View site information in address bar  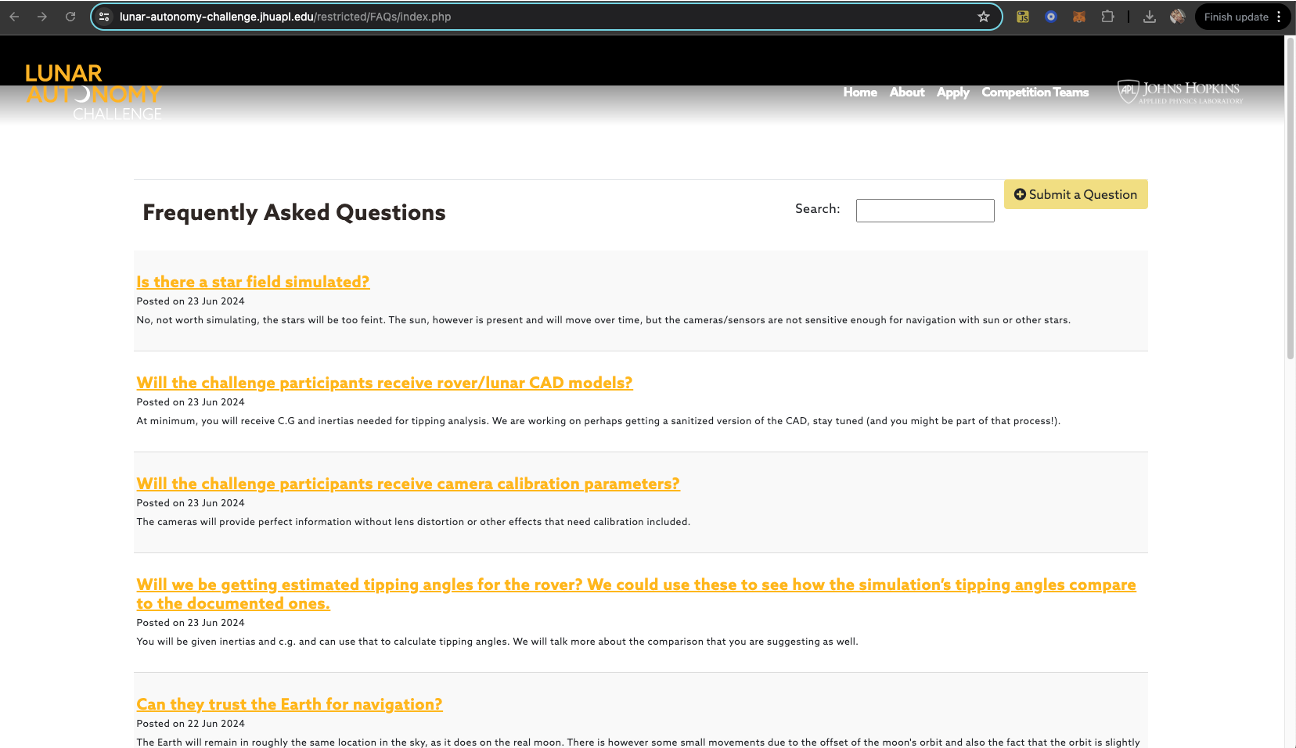104,17
